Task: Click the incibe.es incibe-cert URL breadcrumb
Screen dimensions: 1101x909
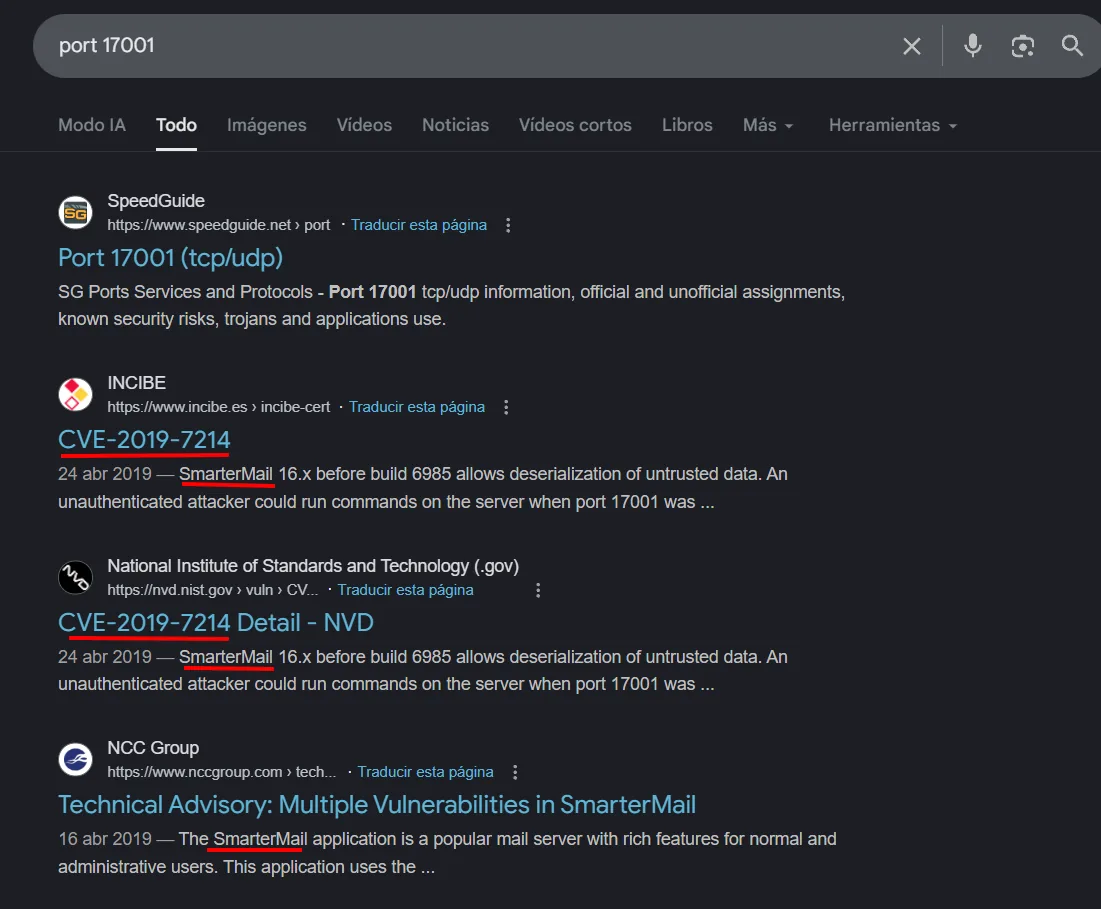Action: click(x=218, y=407)
